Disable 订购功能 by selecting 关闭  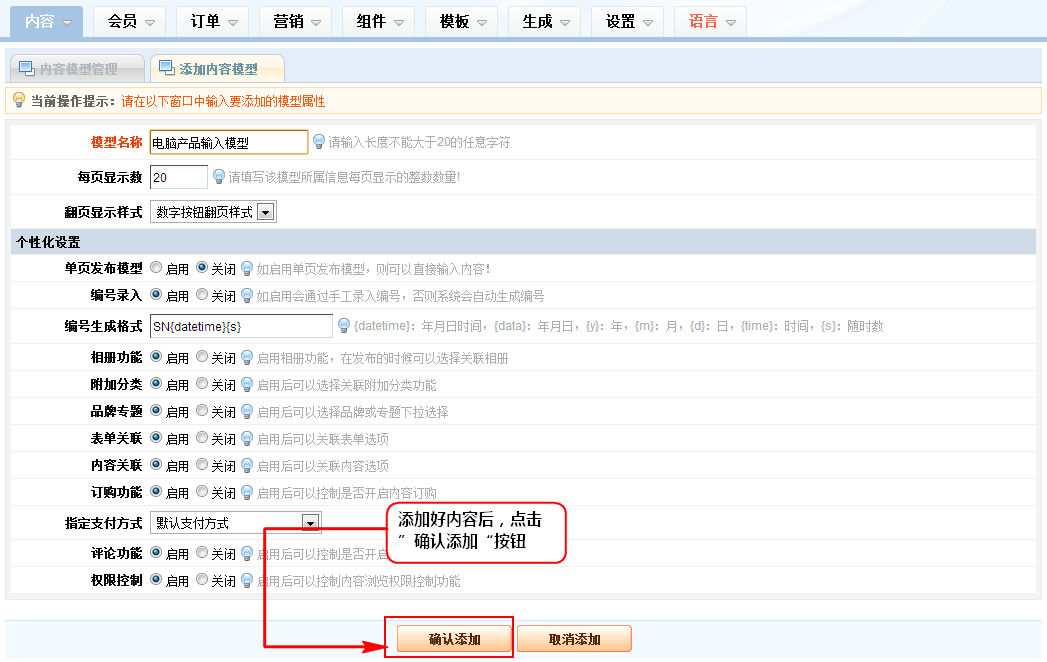202,492
